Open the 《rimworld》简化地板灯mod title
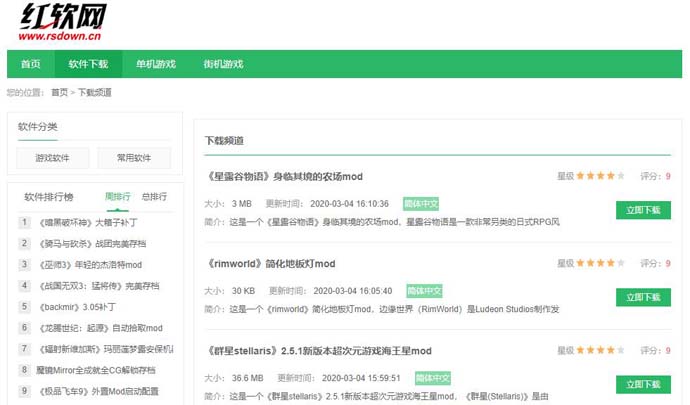This screenshot has height=405, width=690. click(271, 264)
